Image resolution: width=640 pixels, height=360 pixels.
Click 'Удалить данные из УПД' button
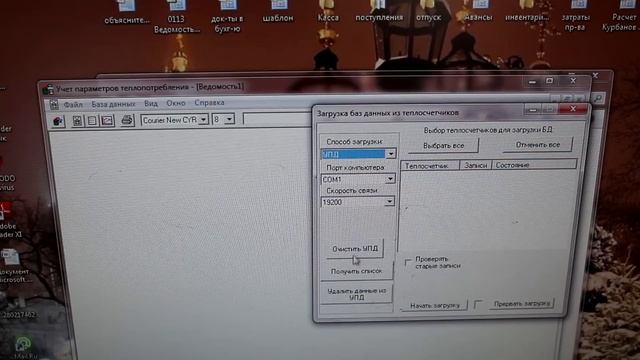[356, 294]
